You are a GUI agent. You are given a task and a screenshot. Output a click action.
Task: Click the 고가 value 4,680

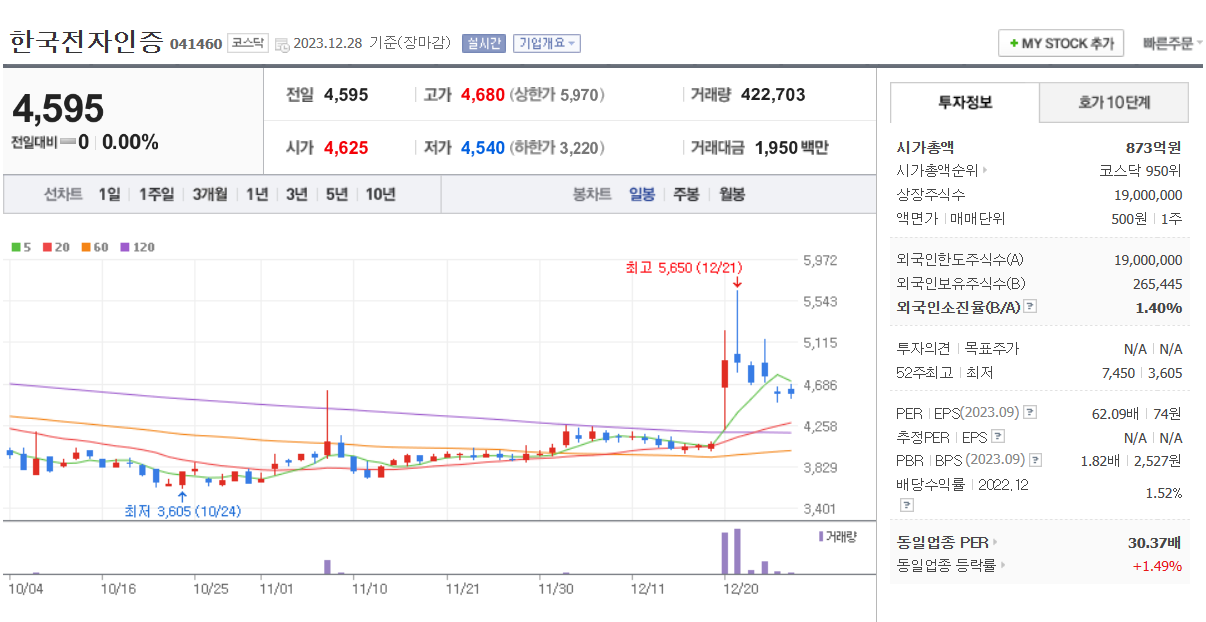[x=483, y=95]
